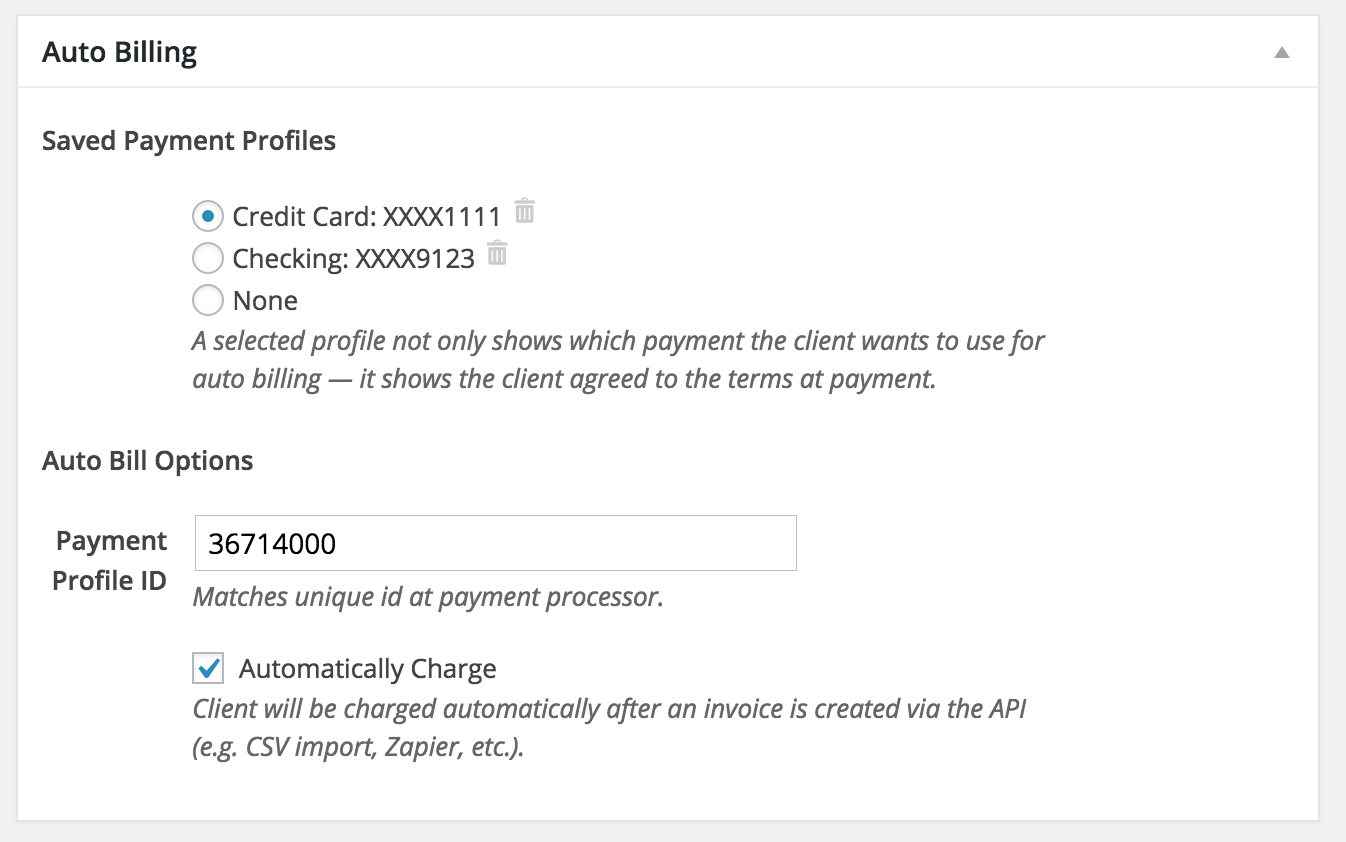Click the Auto Billing panel title
Viewport: 1346px width, 842px height.
pyautogui.click(x=120, y=52)
